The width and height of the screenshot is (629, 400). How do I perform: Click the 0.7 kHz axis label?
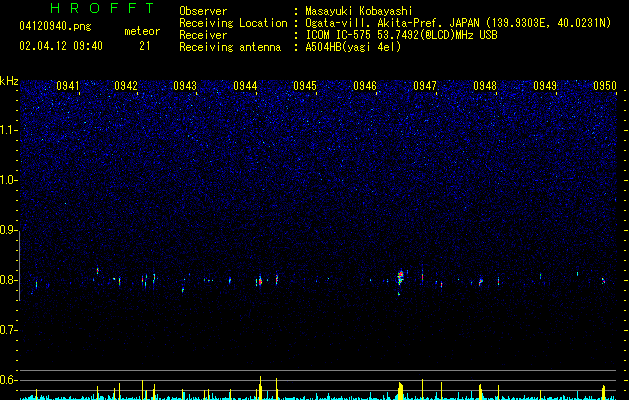(x=8, y=330)
